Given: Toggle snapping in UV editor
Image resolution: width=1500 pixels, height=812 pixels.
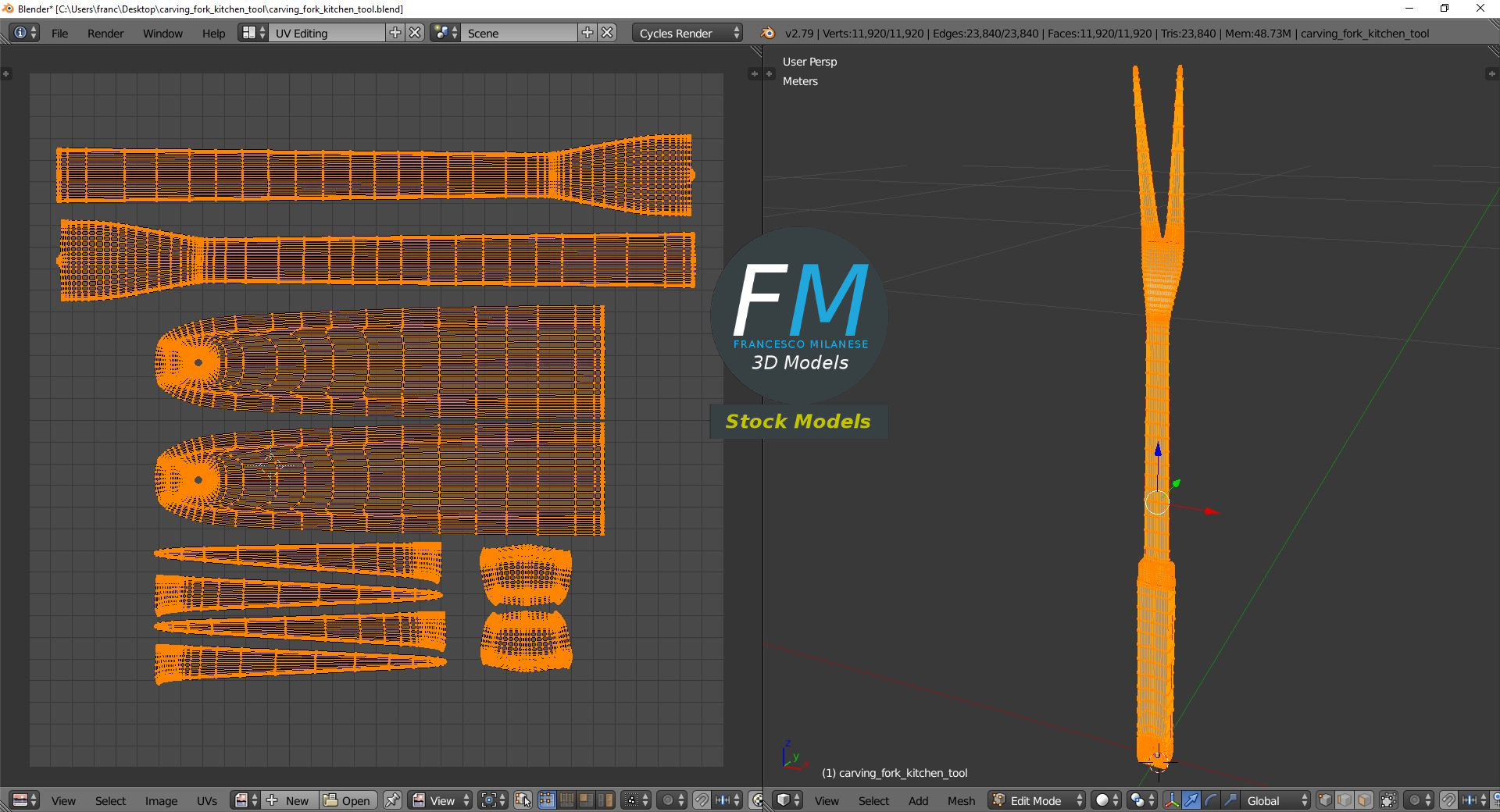Looking at the screenshot, I should [702, 800].
